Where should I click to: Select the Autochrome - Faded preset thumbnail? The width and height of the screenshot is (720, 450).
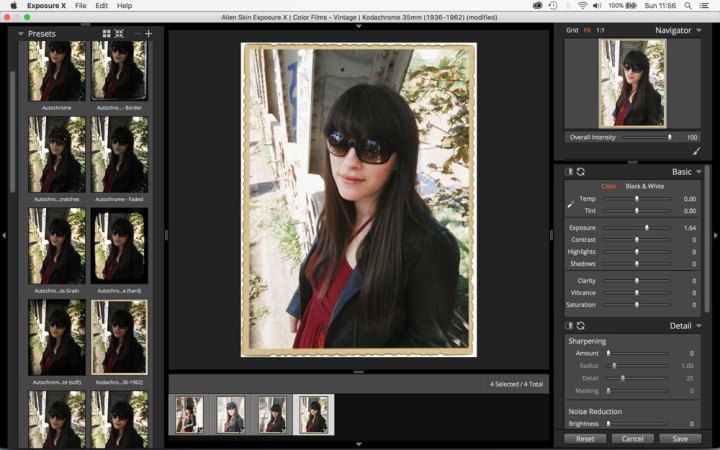click(x=119, y=154)
